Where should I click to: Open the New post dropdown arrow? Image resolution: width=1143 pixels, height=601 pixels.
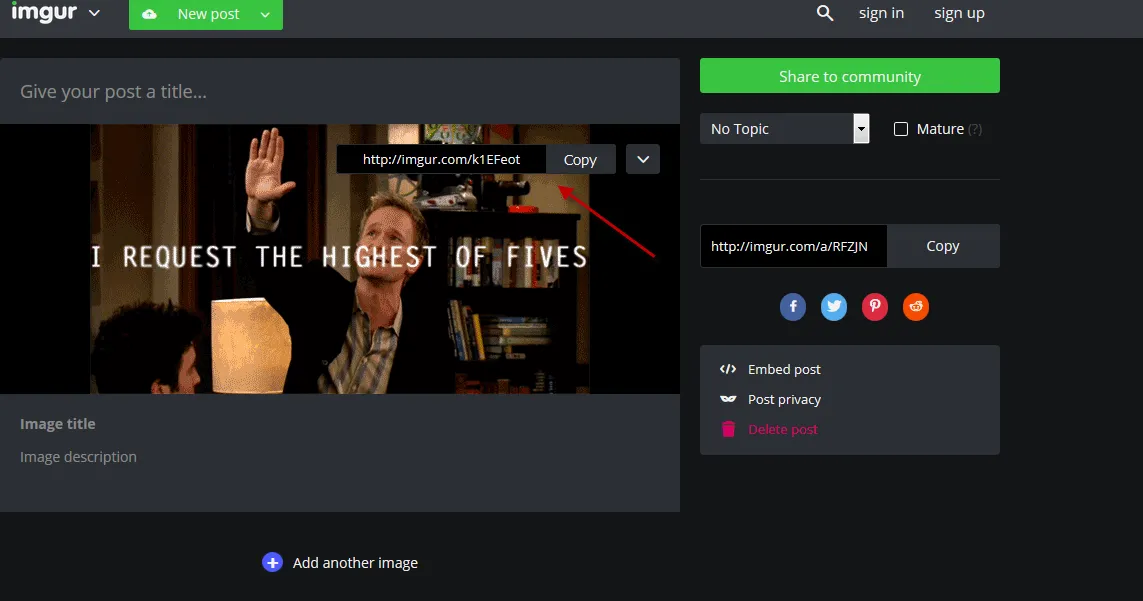coord(265,15)
